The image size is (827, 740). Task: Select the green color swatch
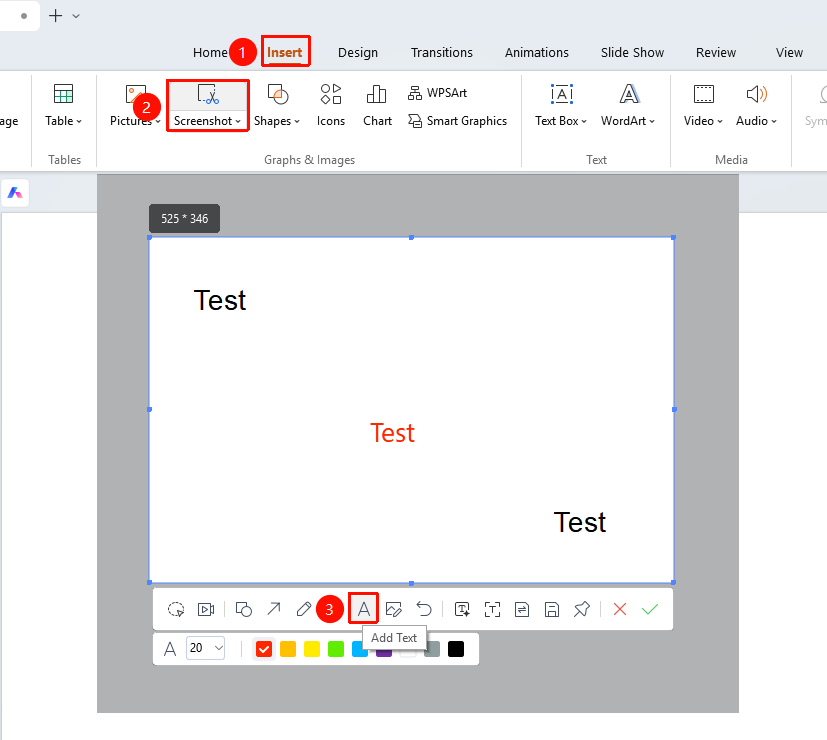(336, 649)
